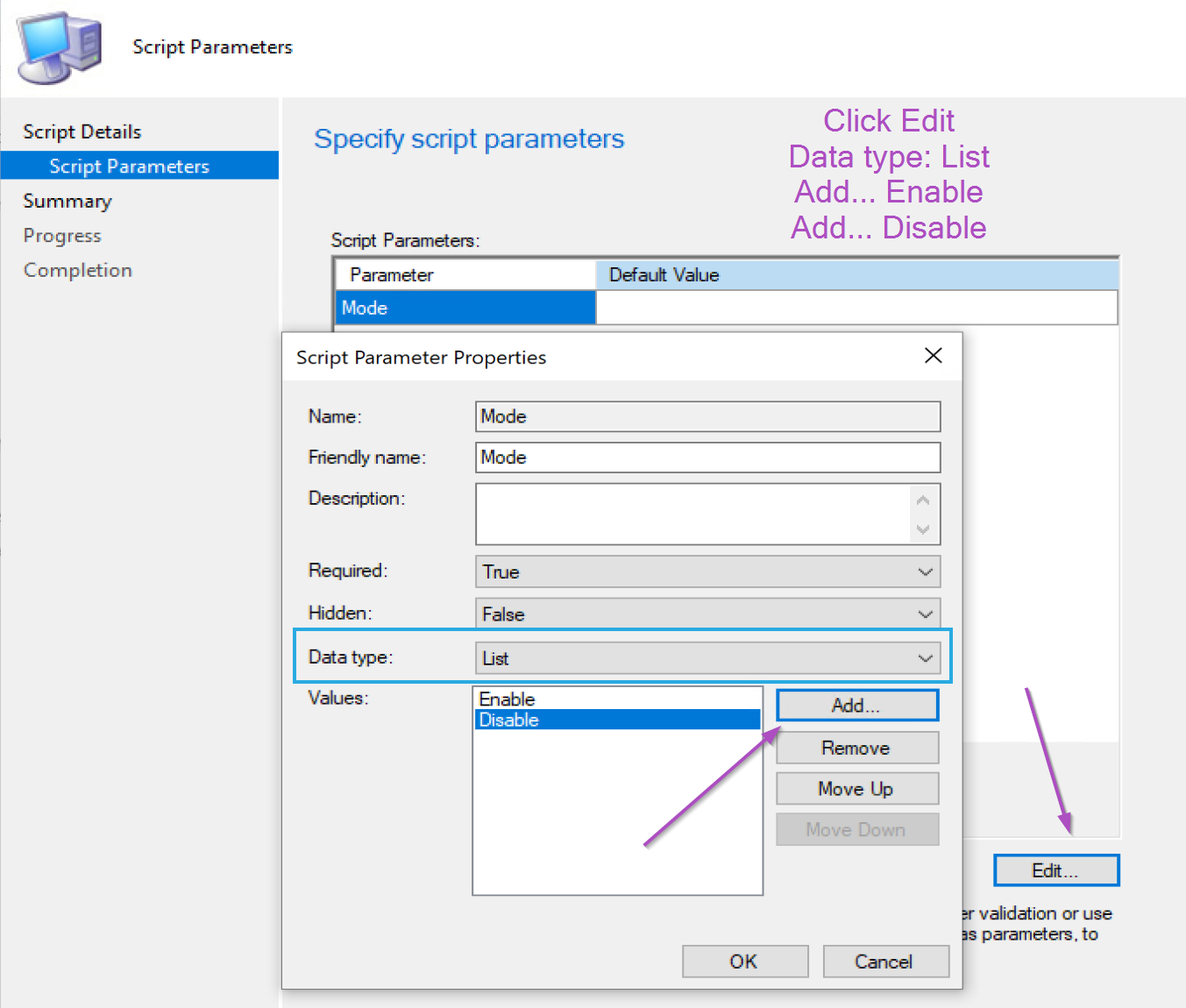Open the Hidden dropdown
1186x1008 pixels.
[x=707, y=614]
